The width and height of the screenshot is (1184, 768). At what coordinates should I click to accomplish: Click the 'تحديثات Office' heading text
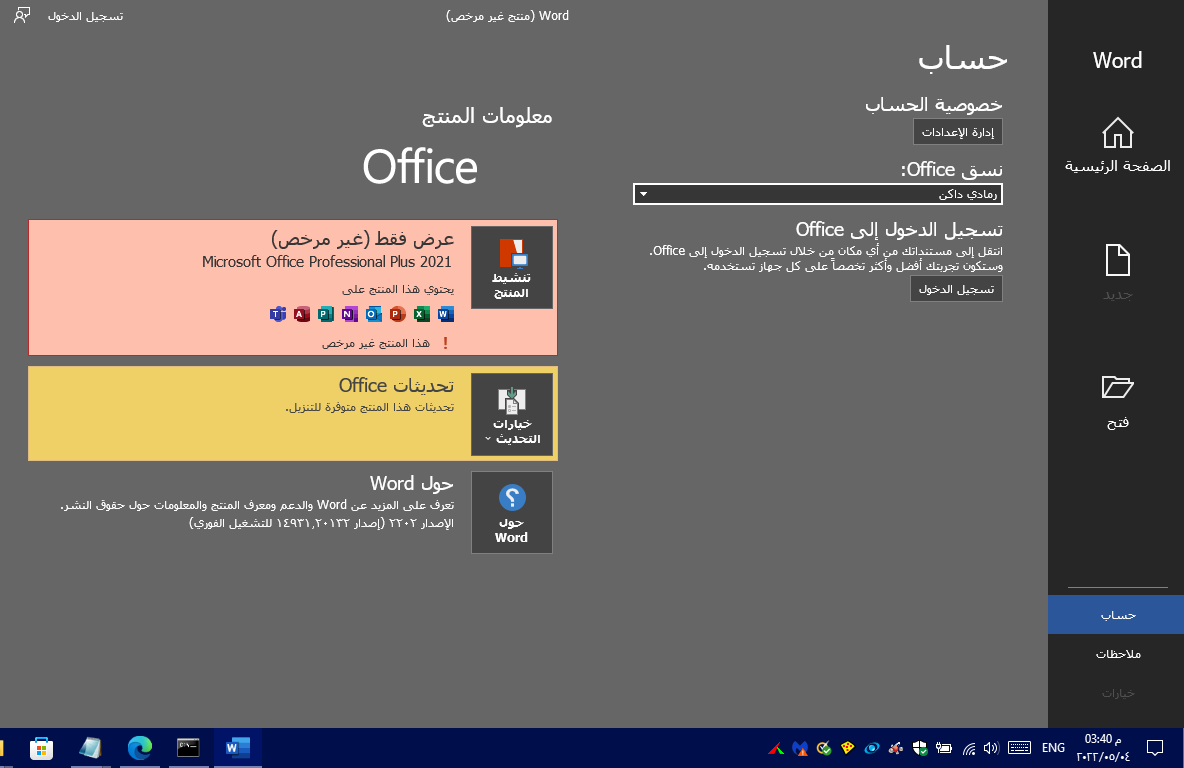click(x=396, y=385)
